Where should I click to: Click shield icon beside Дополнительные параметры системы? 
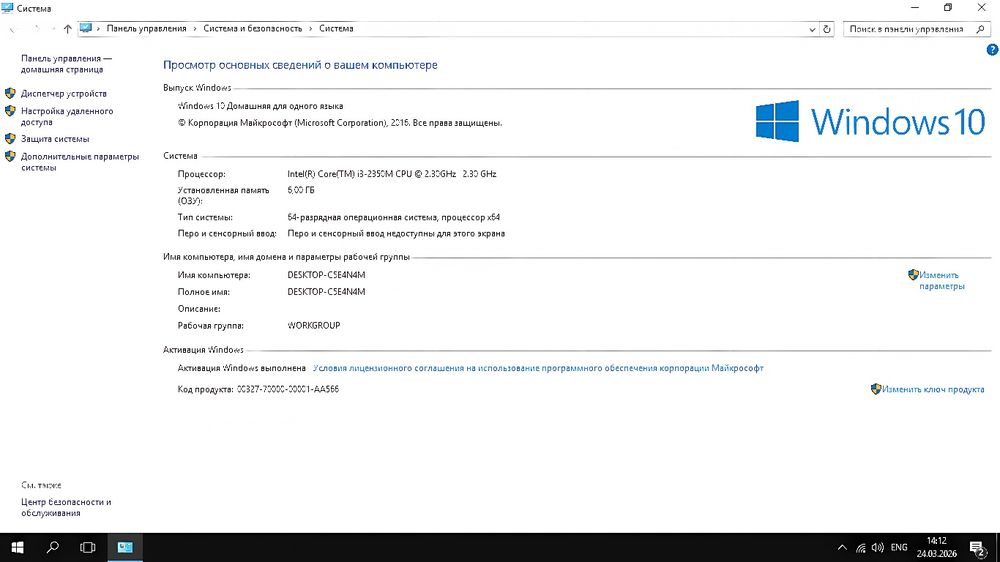pyautogui.click(x=10, y=156)
